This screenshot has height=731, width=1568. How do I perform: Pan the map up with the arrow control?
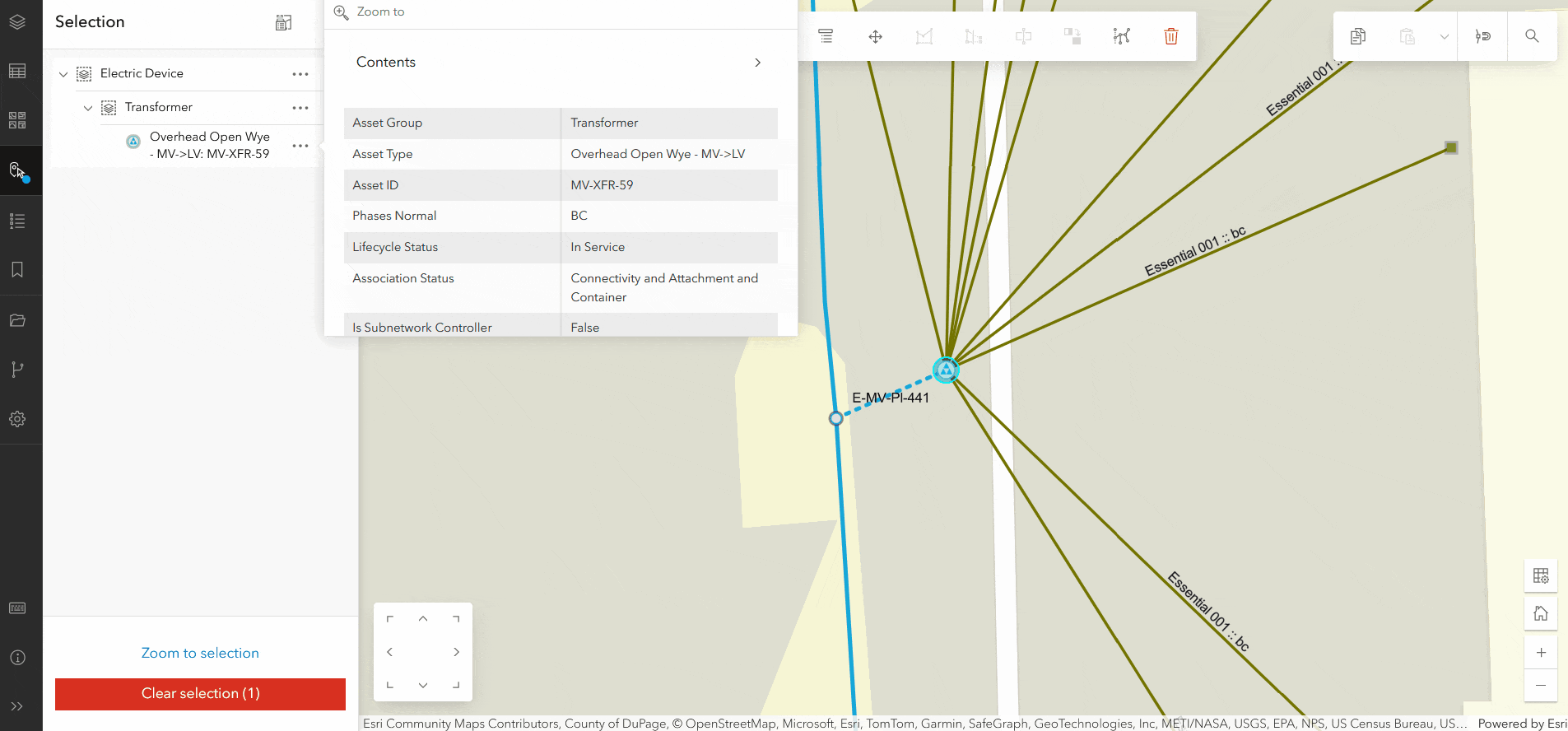tap(423, 619)
